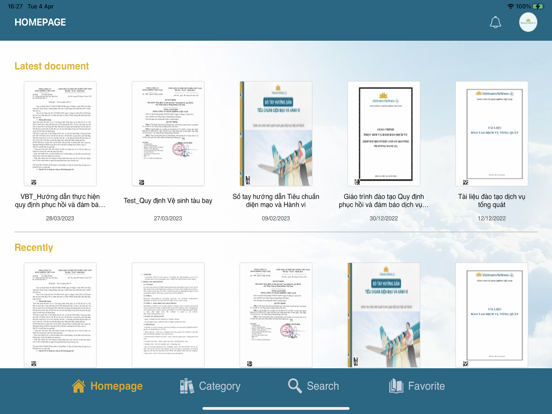Open Test_Quy định Vệ sinh tàu bay thumbnail
The width and height of the screenshot is (552, 414).
168,134
